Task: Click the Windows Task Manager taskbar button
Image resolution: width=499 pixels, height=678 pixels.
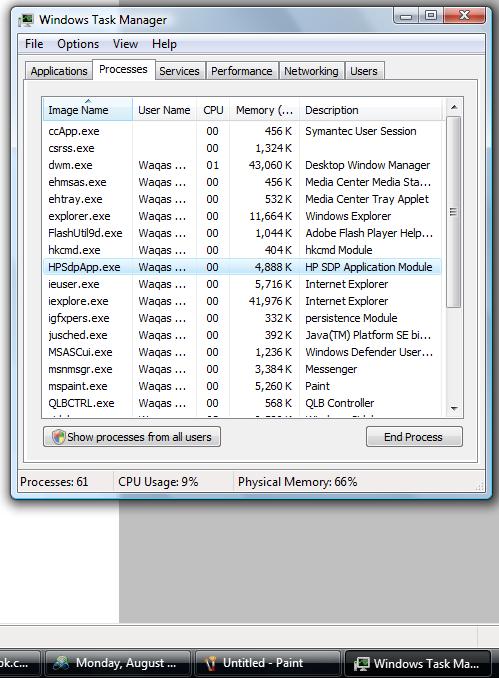Action: pos(418,663)
